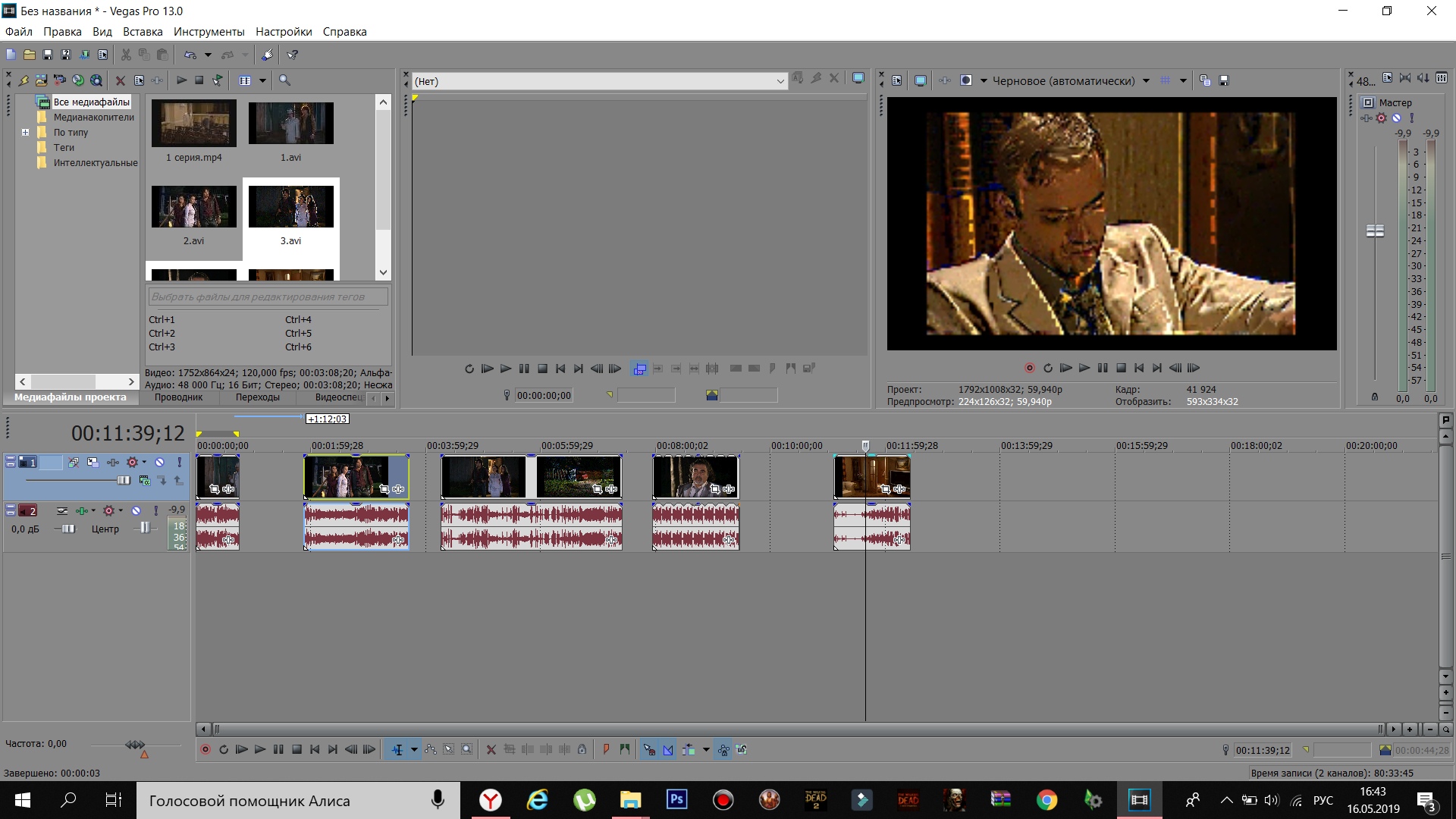Create a new project with the toolbar icon
Screen dimensions: 1456x819
coord(11,55)
